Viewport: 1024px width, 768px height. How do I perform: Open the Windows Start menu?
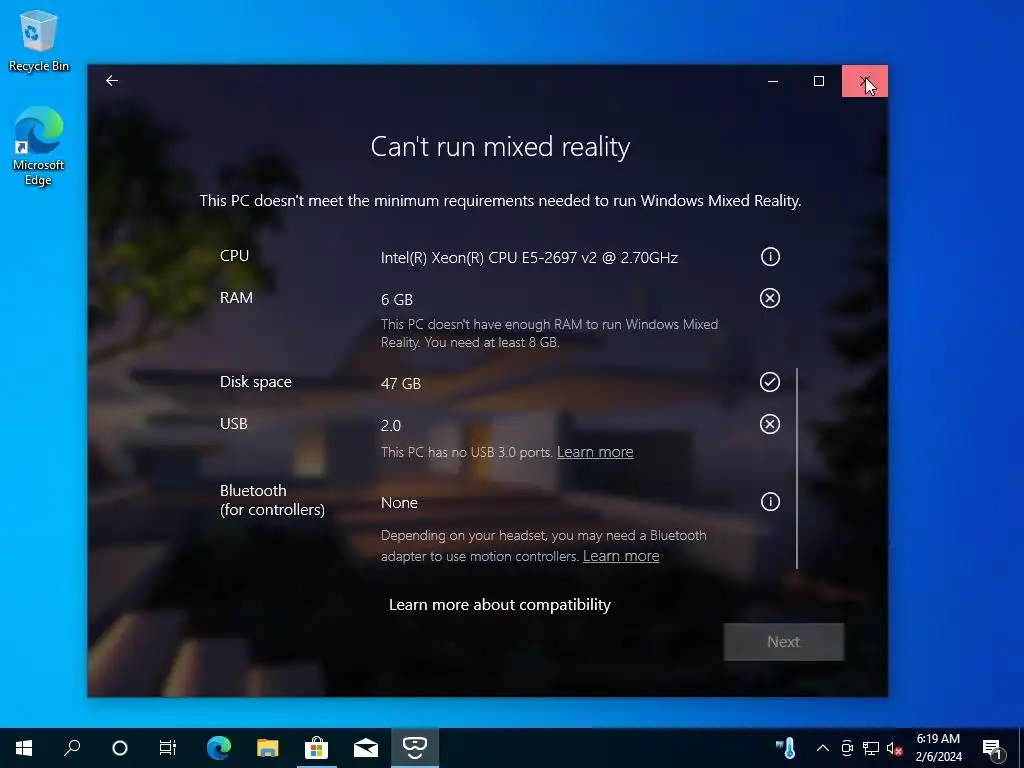(x=24, y=748)
